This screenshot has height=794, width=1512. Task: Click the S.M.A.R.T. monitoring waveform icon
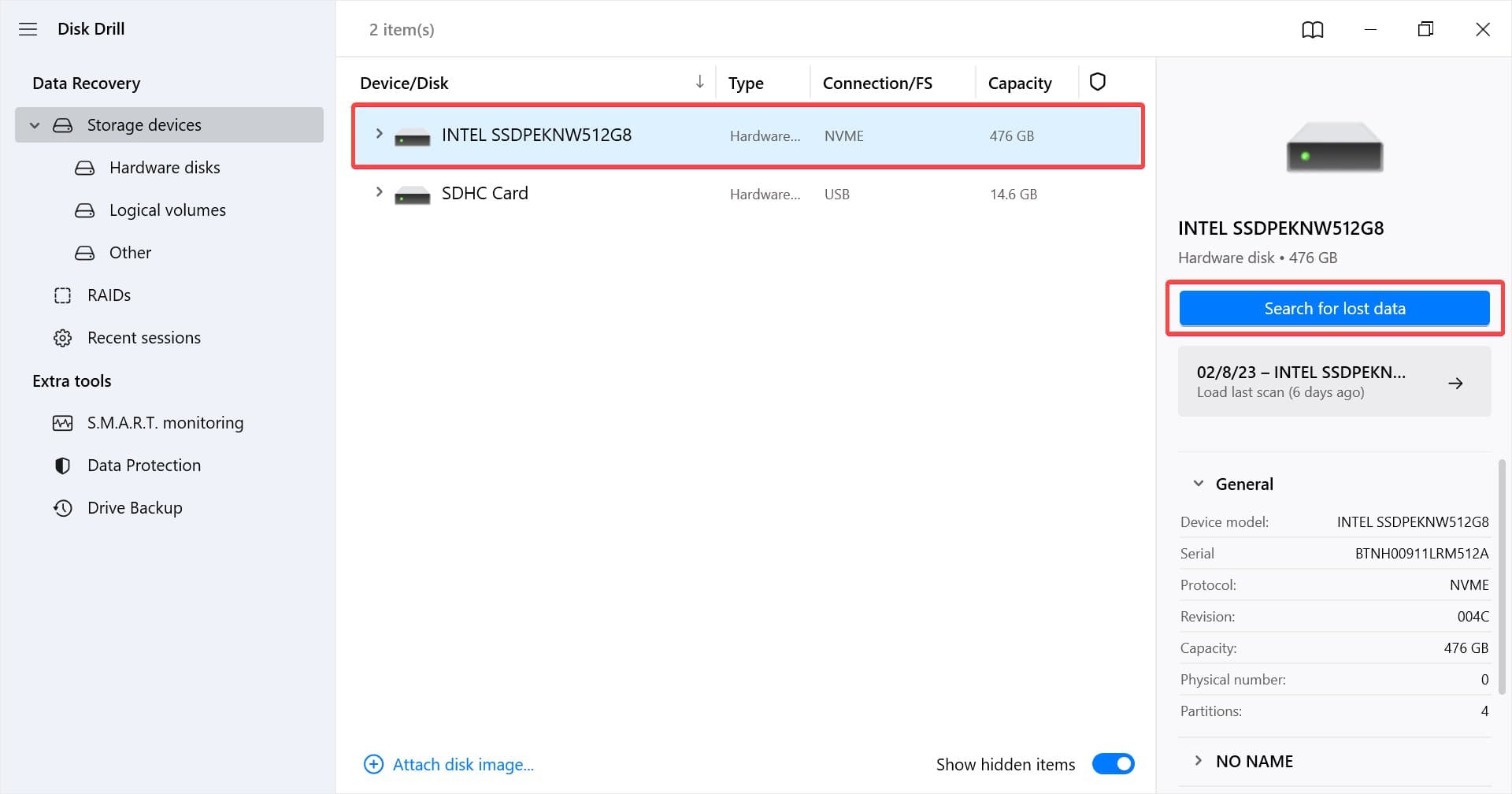(63, 423)
